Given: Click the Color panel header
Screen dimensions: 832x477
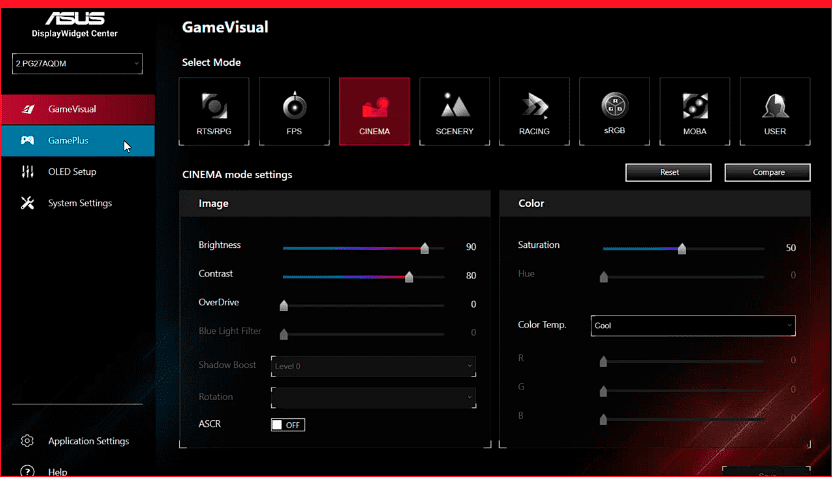Looking at the screenshot, I should (x=655, y=204).
